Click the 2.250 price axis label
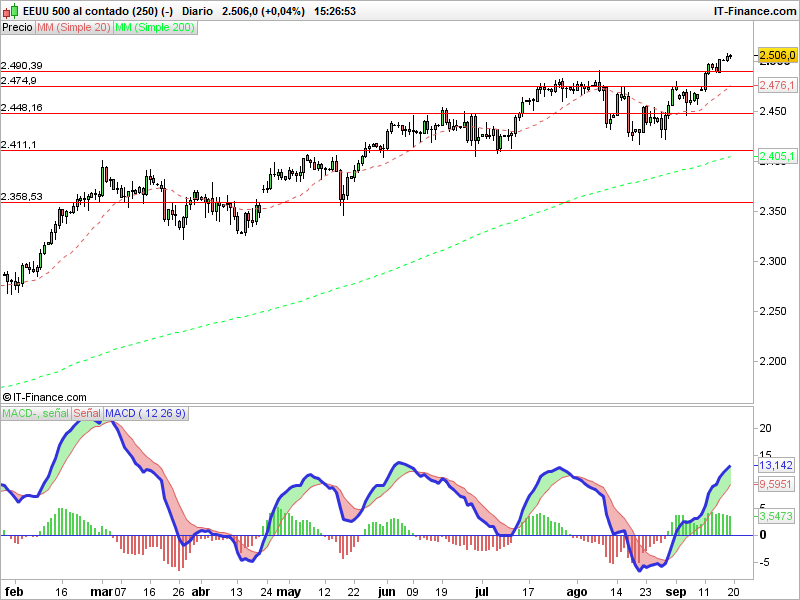This screenshot has width=800, height=600. (773, 311)
